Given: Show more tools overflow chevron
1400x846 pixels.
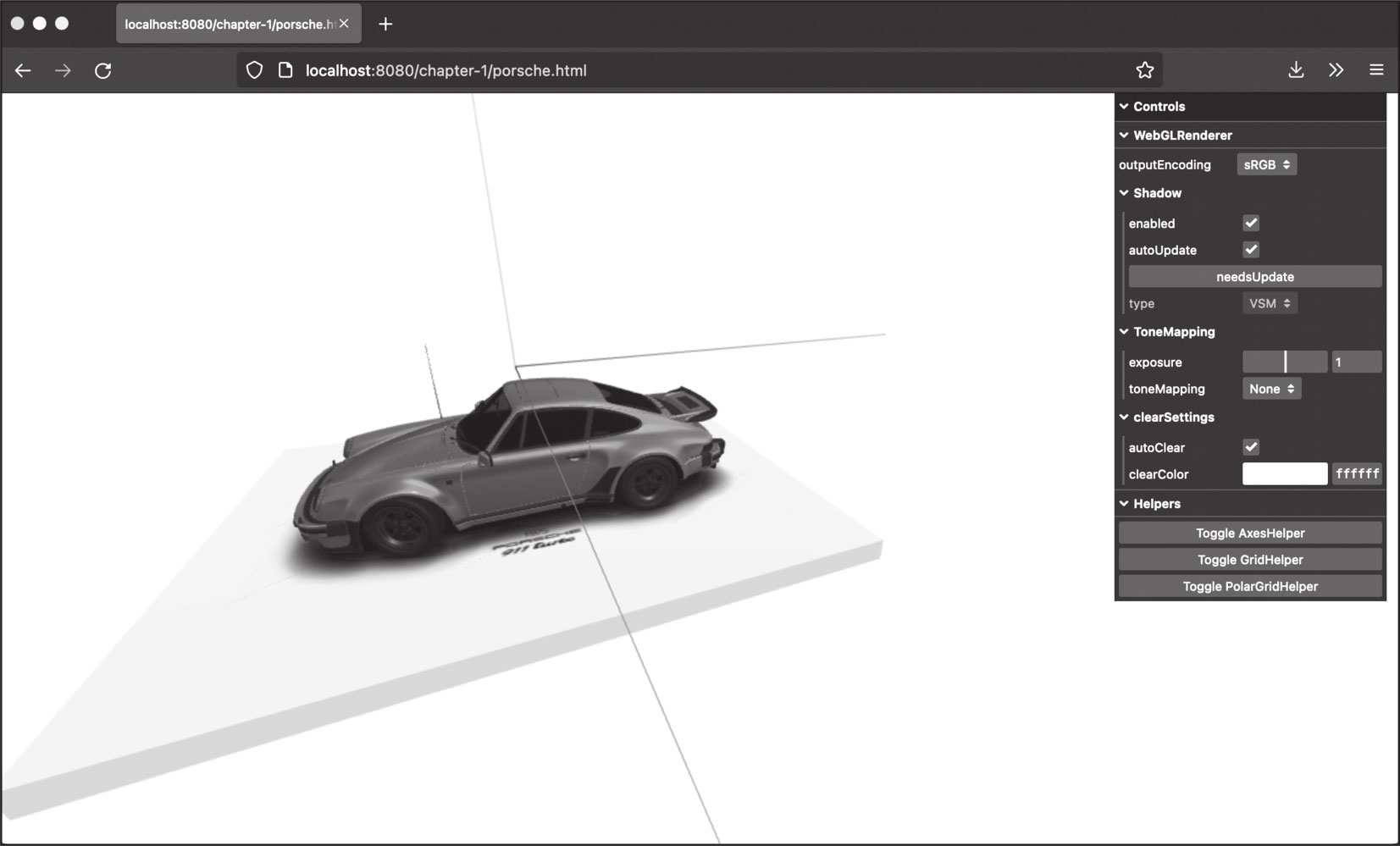Looking at the screenshot, I should 1336,70.
